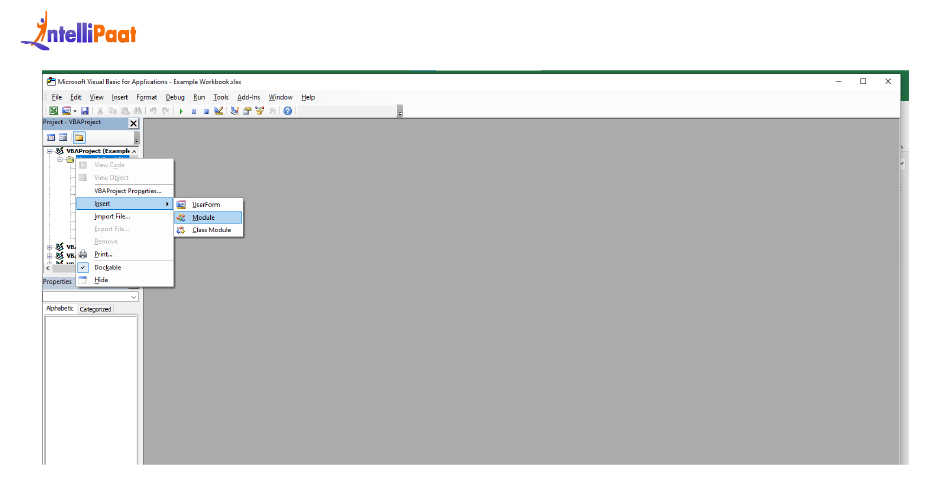Screen dimensions: 951x496
Task: Open the Window menu
Action: tap(280, 97)
